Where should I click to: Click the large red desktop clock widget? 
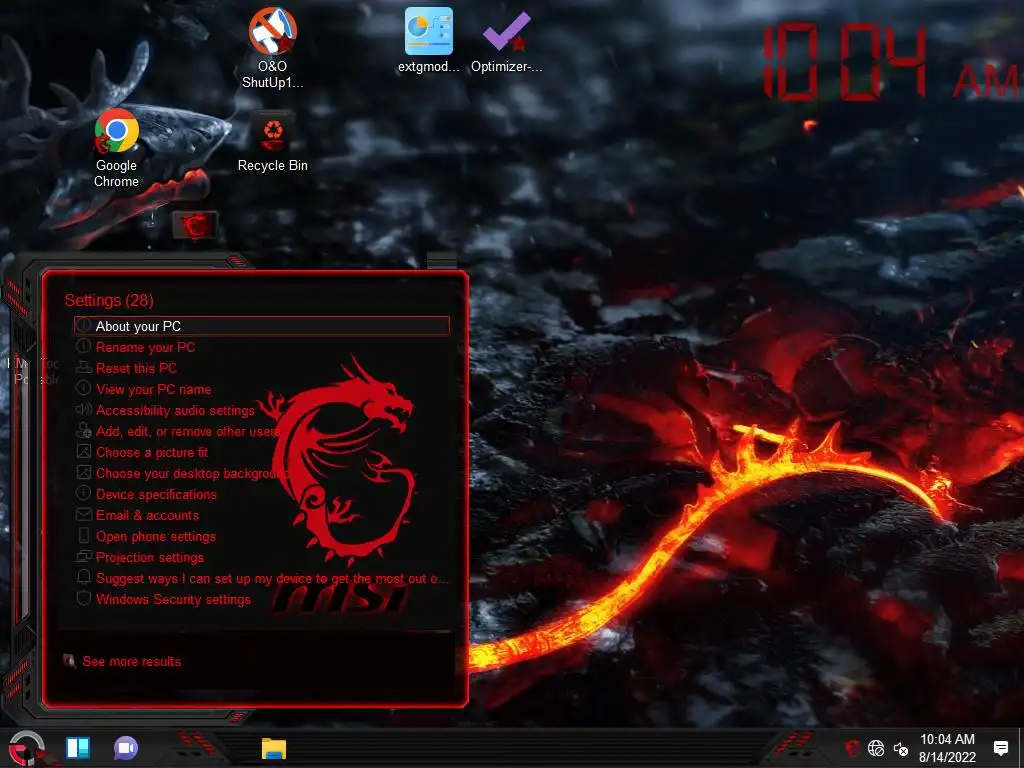pos(892,62)
